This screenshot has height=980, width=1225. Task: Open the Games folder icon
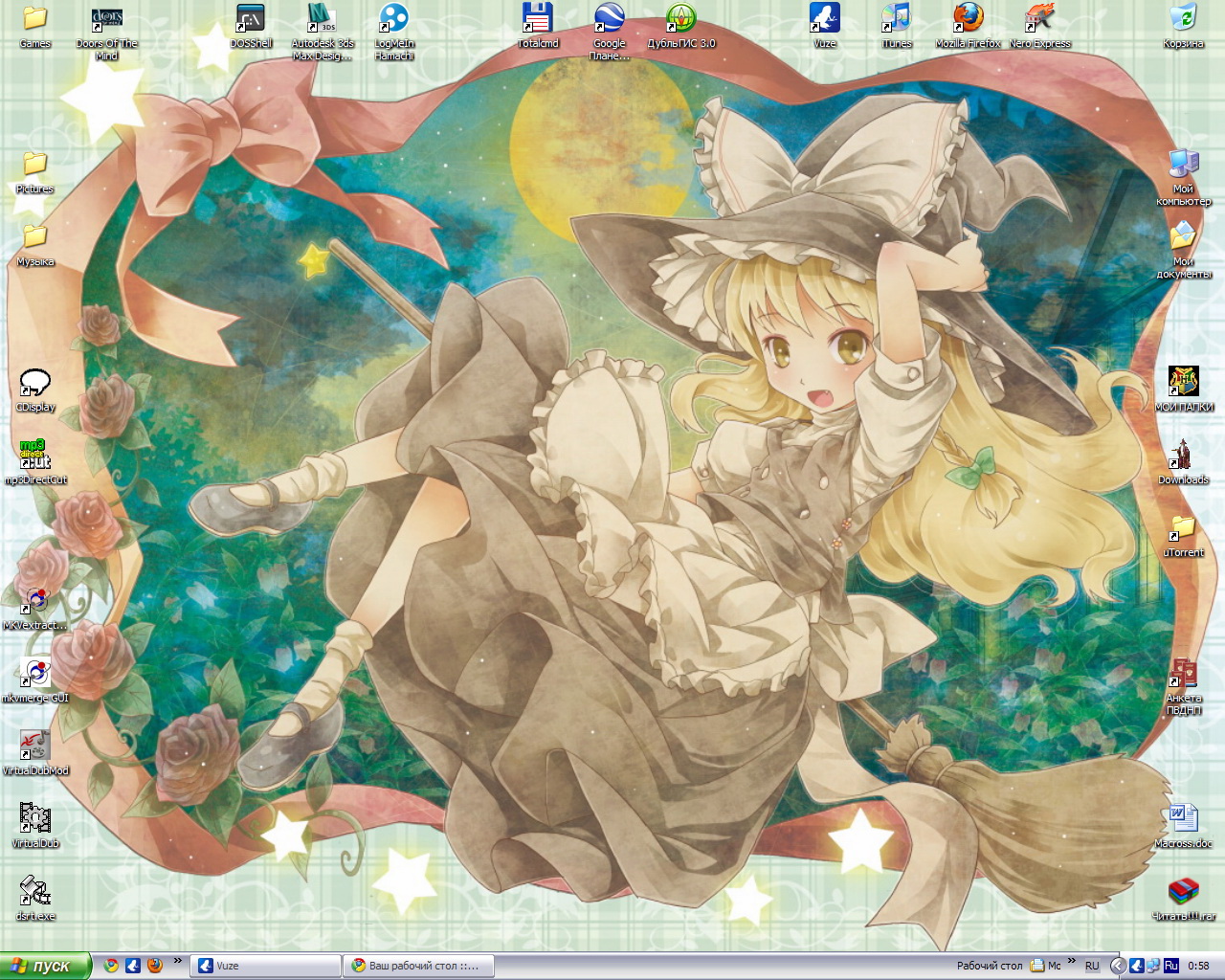pos(34,26)
